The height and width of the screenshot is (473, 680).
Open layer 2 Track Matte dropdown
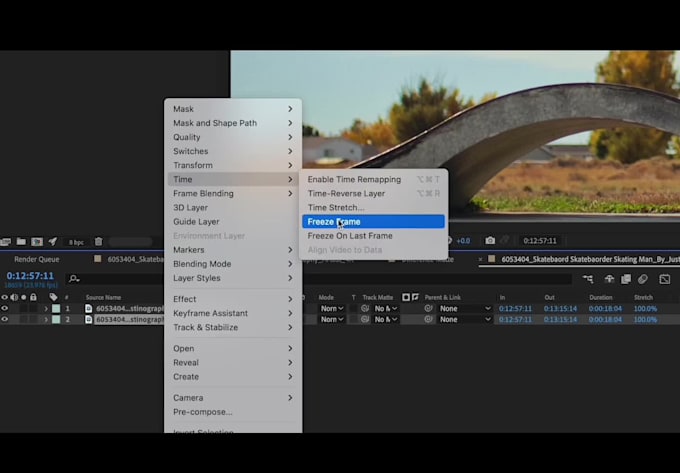386,320
